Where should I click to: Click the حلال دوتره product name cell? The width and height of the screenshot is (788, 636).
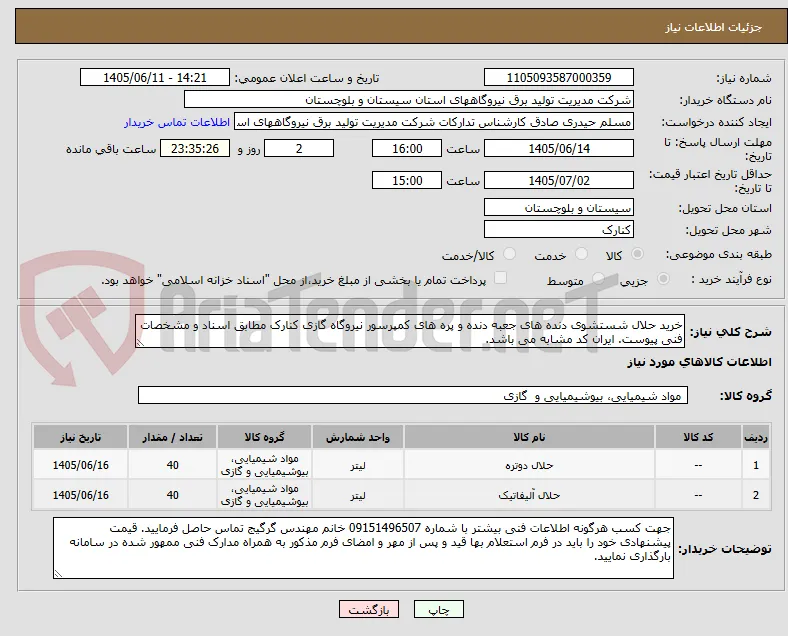tap(529, 465)
